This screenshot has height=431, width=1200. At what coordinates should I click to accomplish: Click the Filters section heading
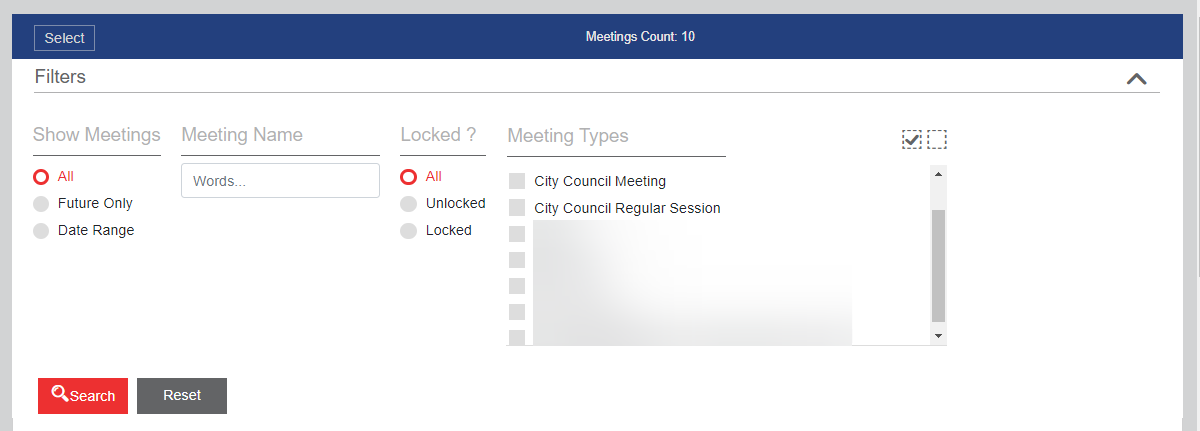(x=60, y=77)
